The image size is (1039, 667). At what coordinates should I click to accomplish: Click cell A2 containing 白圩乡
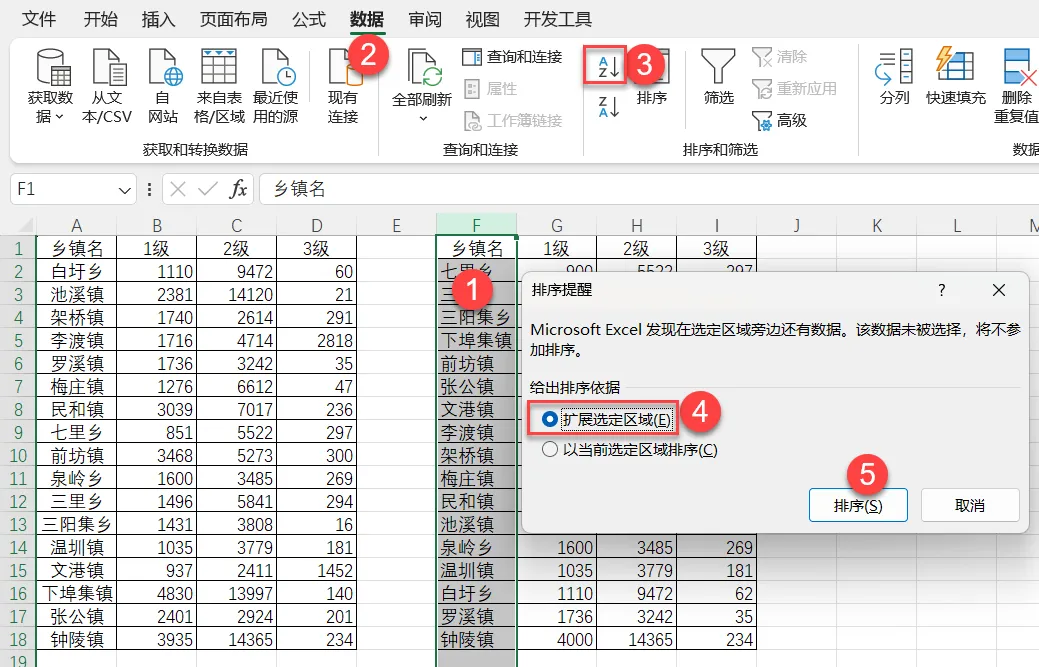77,272
